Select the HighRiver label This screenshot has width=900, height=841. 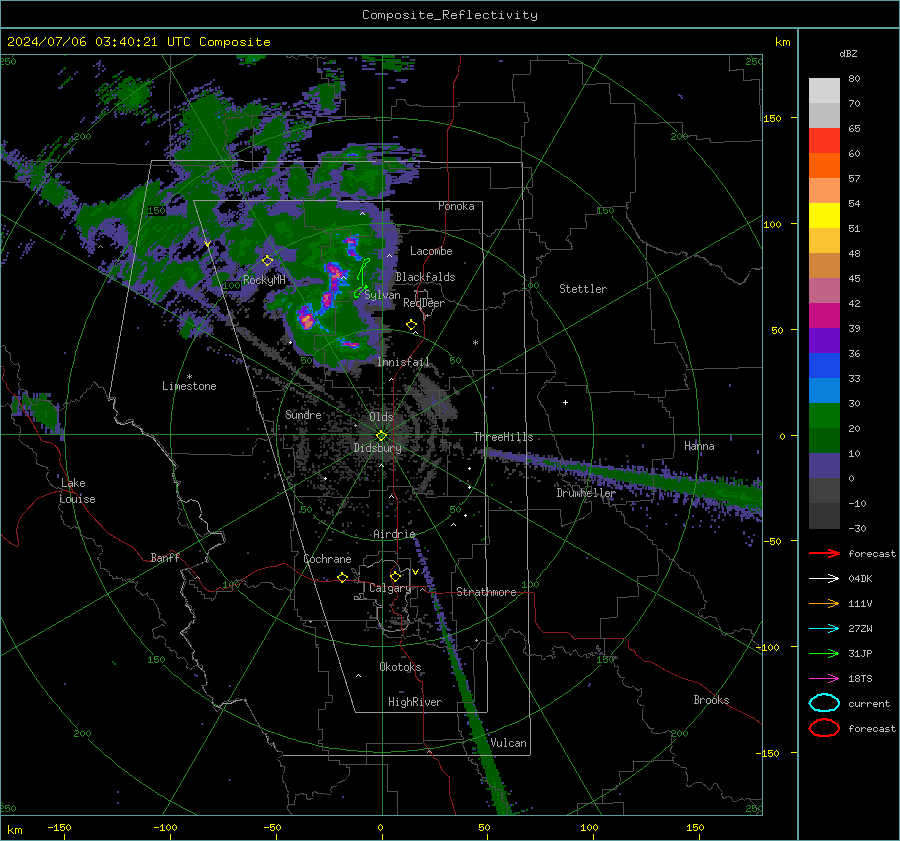click(x=415, y=702)
